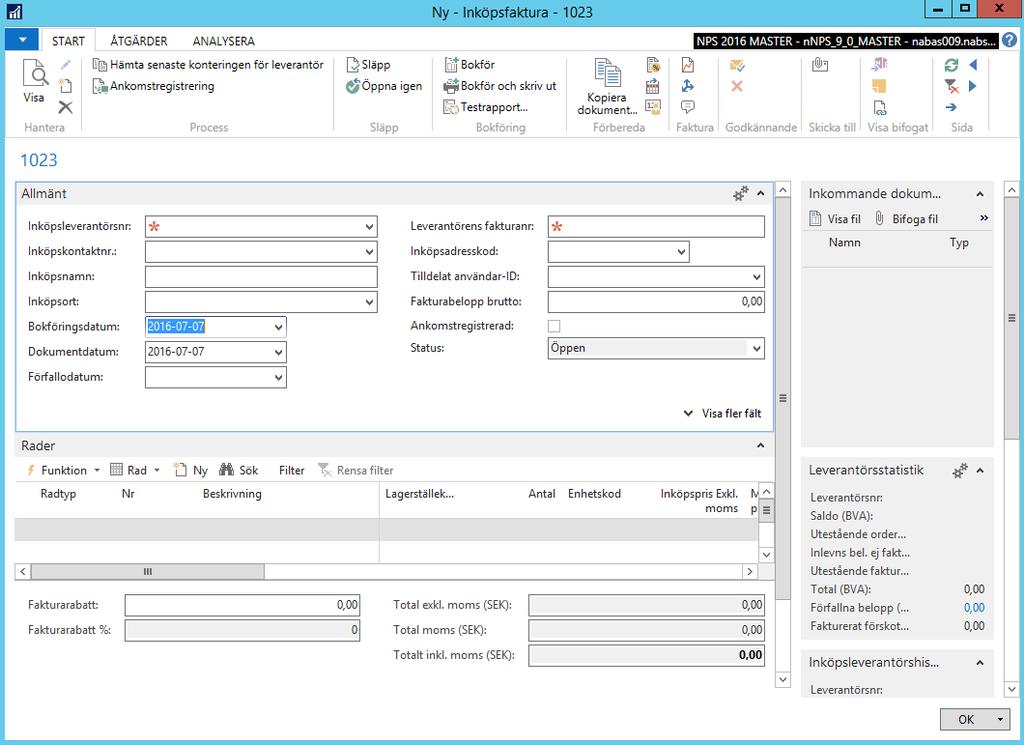Image resolution: width=1024 pixels, height=745 pixels.
Task: Open the Inköpsleverantörsnr dropdown
Action: [x=370, y=227]
